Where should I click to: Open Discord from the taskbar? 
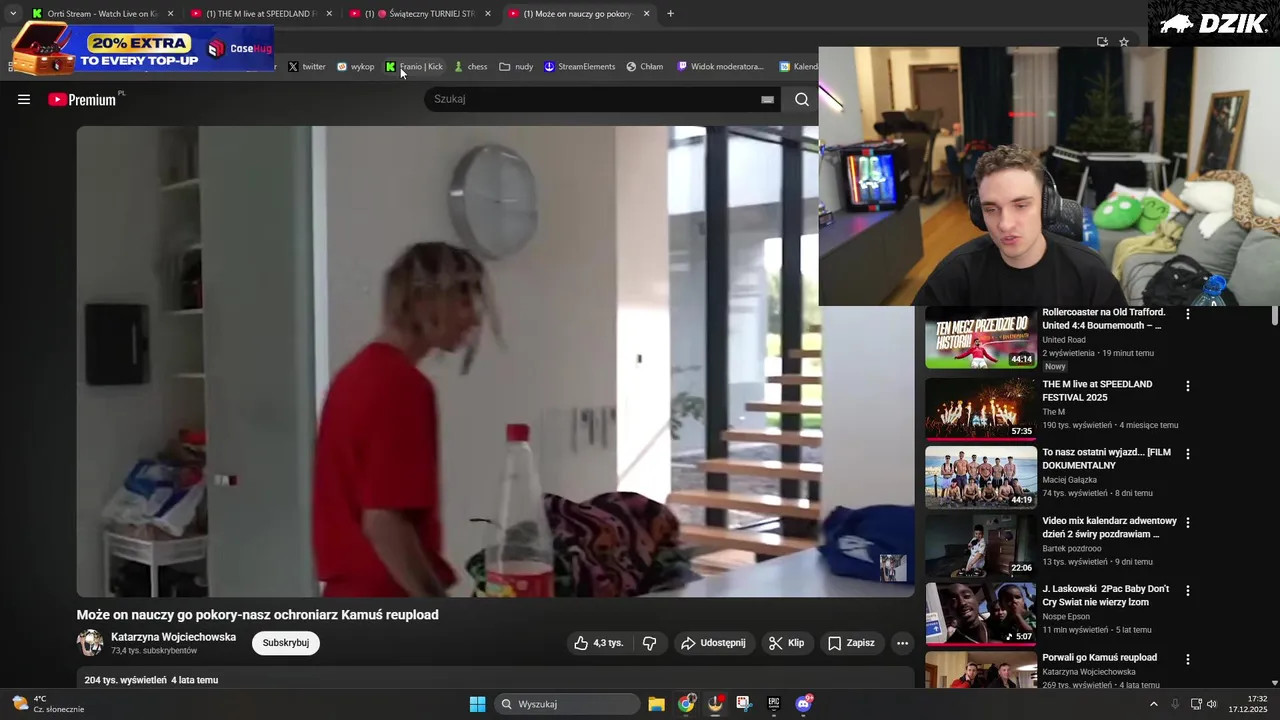point(803,704)
